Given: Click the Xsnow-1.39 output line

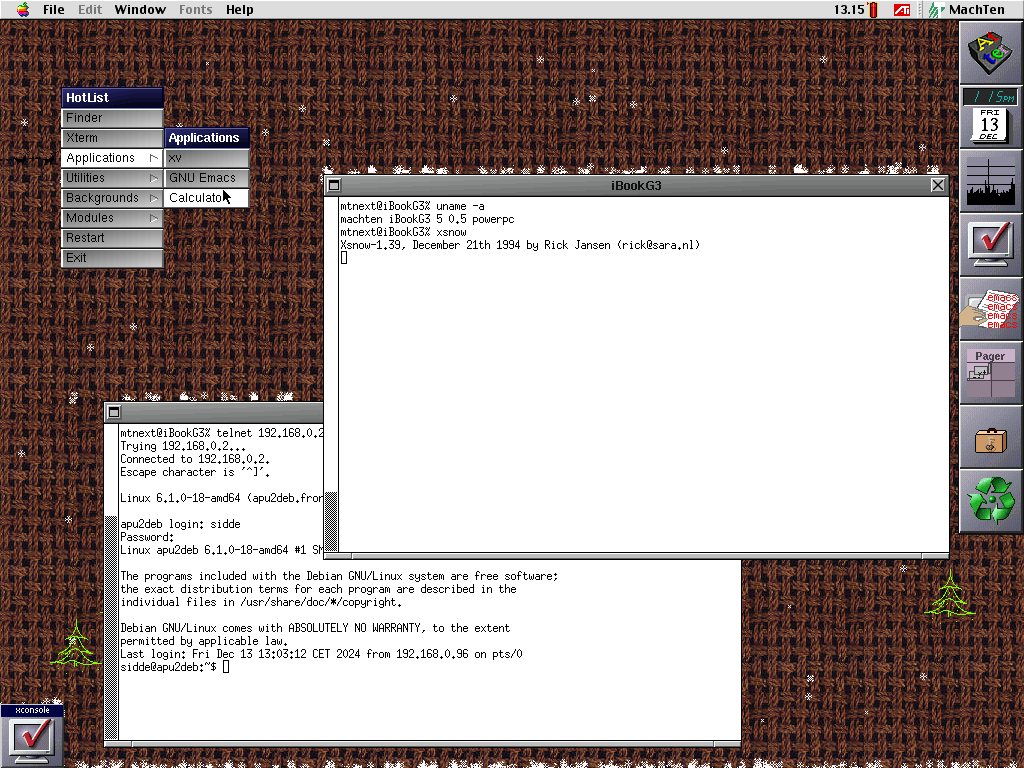Looking at the screenshot, I should click(x=520, y=246).
